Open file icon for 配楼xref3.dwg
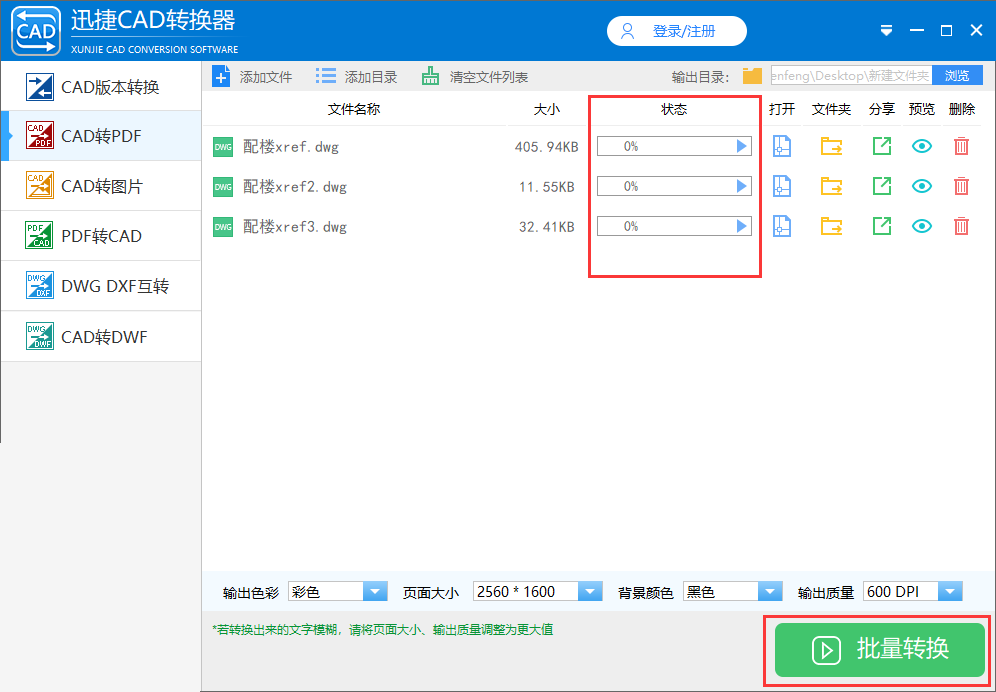 click(x=781, y=226)
